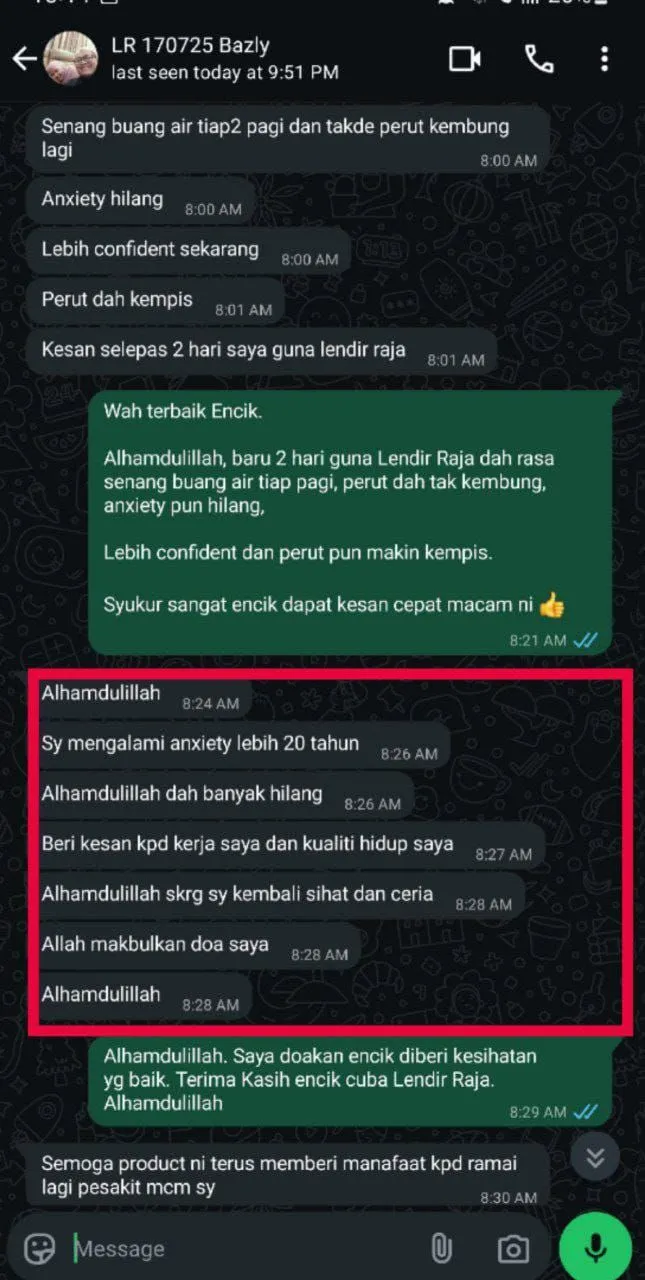Record a voice message with the microphone
645x1280 pixels.
point(596,1248)
